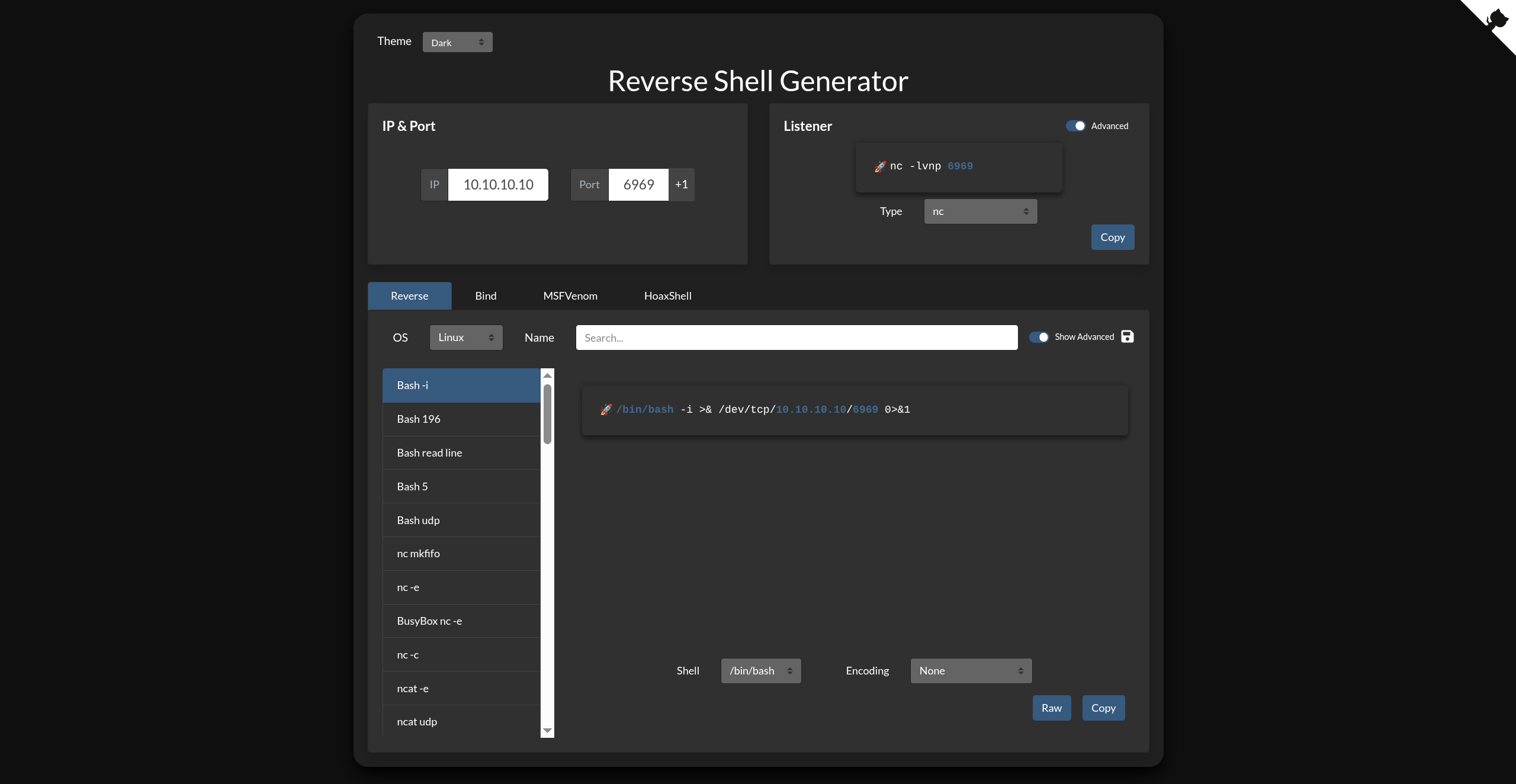Expand the Encoding dropdown

click(x=971, y=671)
